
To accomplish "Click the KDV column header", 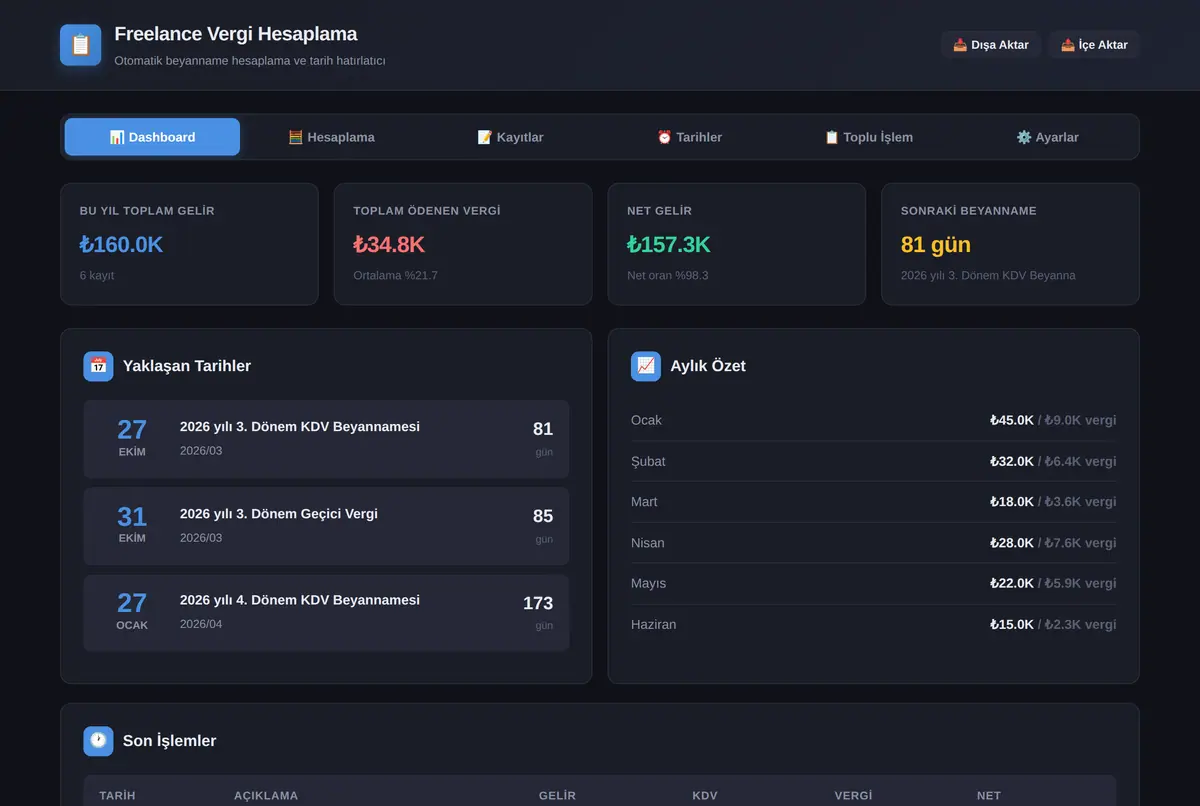I will [x=705, y=796].
